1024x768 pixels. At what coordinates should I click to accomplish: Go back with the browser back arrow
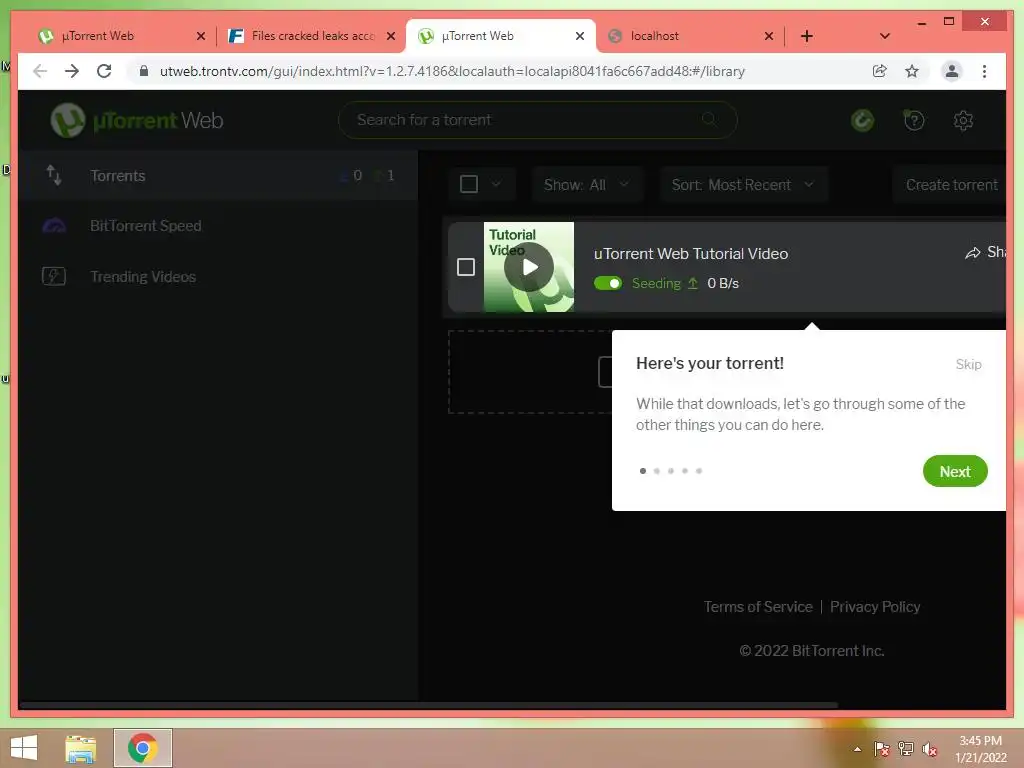40,71
